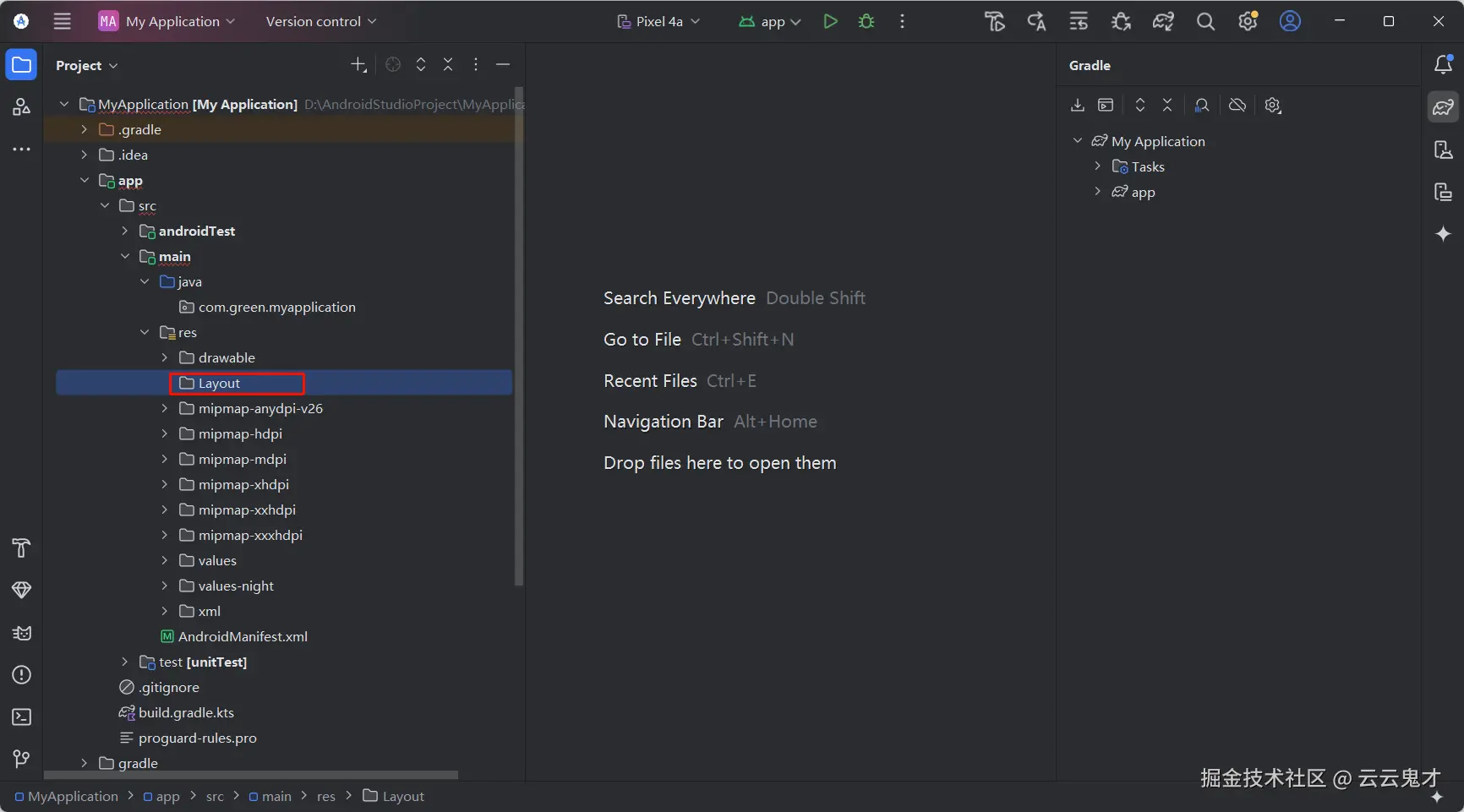Open the Logcat cat icon
The width and height of the screenshot is (1464, 812).
21,633
